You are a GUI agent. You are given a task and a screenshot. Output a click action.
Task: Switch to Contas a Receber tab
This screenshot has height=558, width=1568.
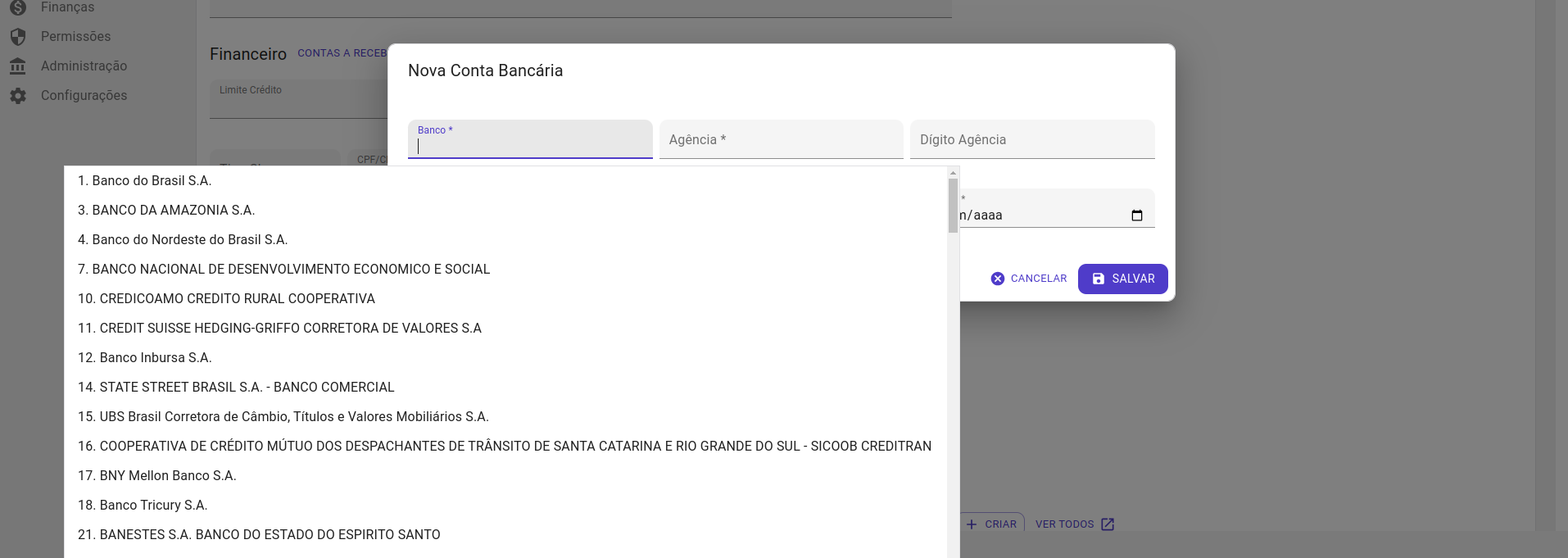342,53
